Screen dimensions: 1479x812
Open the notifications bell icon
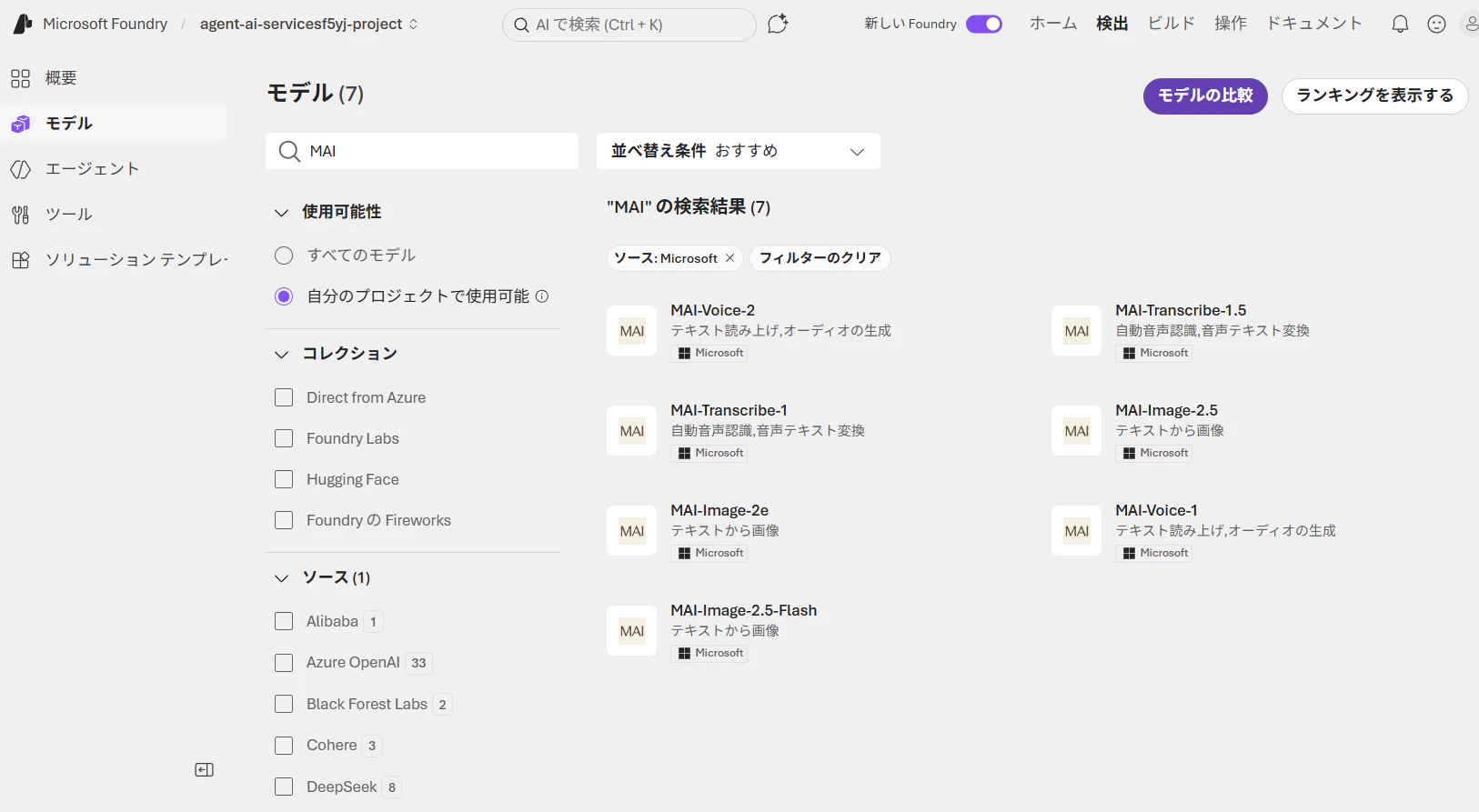coord(1400,25)
